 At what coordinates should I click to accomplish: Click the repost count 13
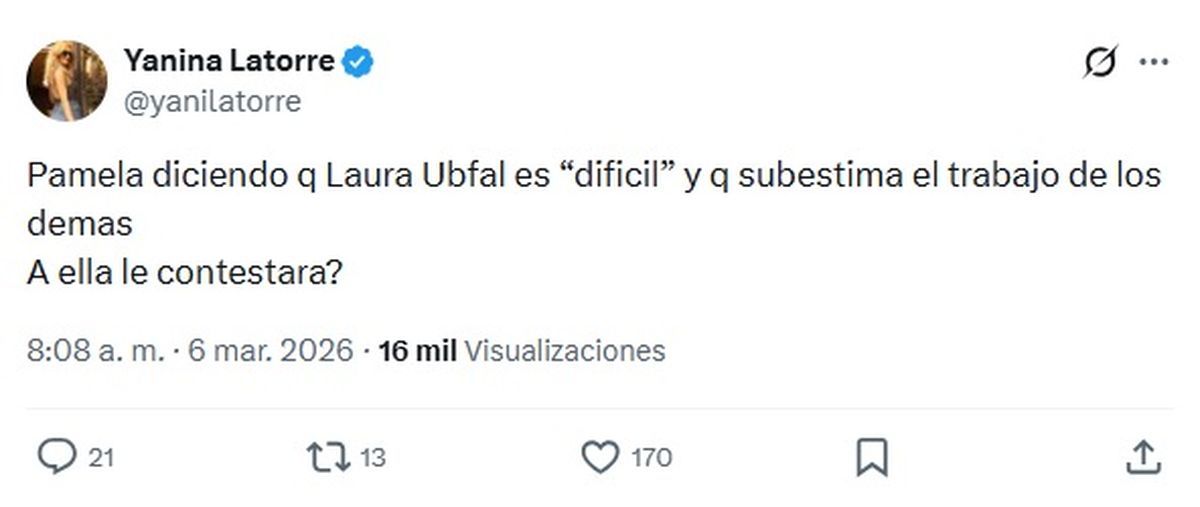[x=372, y=459]
